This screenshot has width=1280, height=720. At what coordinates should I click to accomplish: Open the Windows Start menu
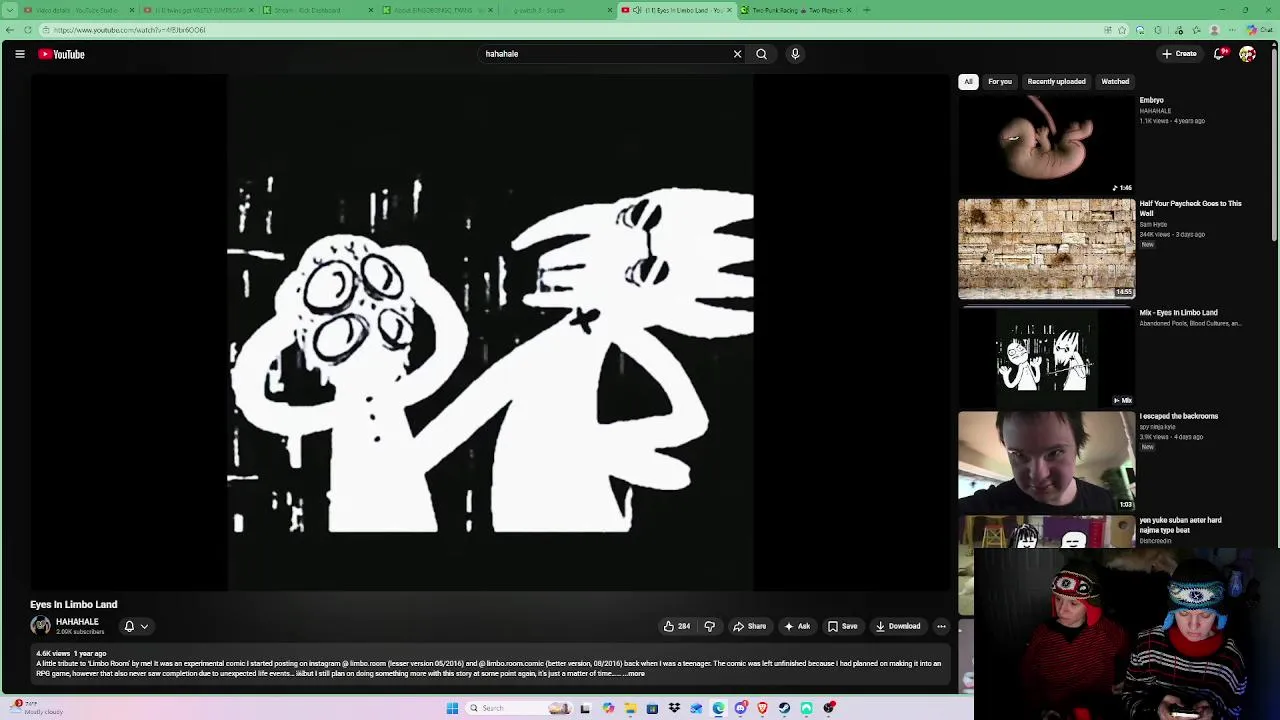click(x=452, y=708)
